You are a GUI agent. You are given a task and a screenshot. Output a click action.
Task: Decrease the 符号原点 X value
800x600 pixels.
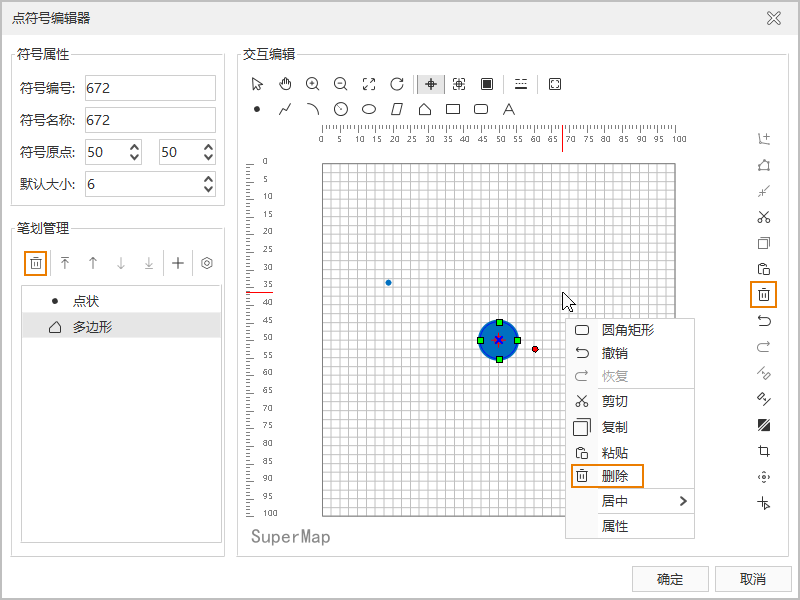point(134,157)
